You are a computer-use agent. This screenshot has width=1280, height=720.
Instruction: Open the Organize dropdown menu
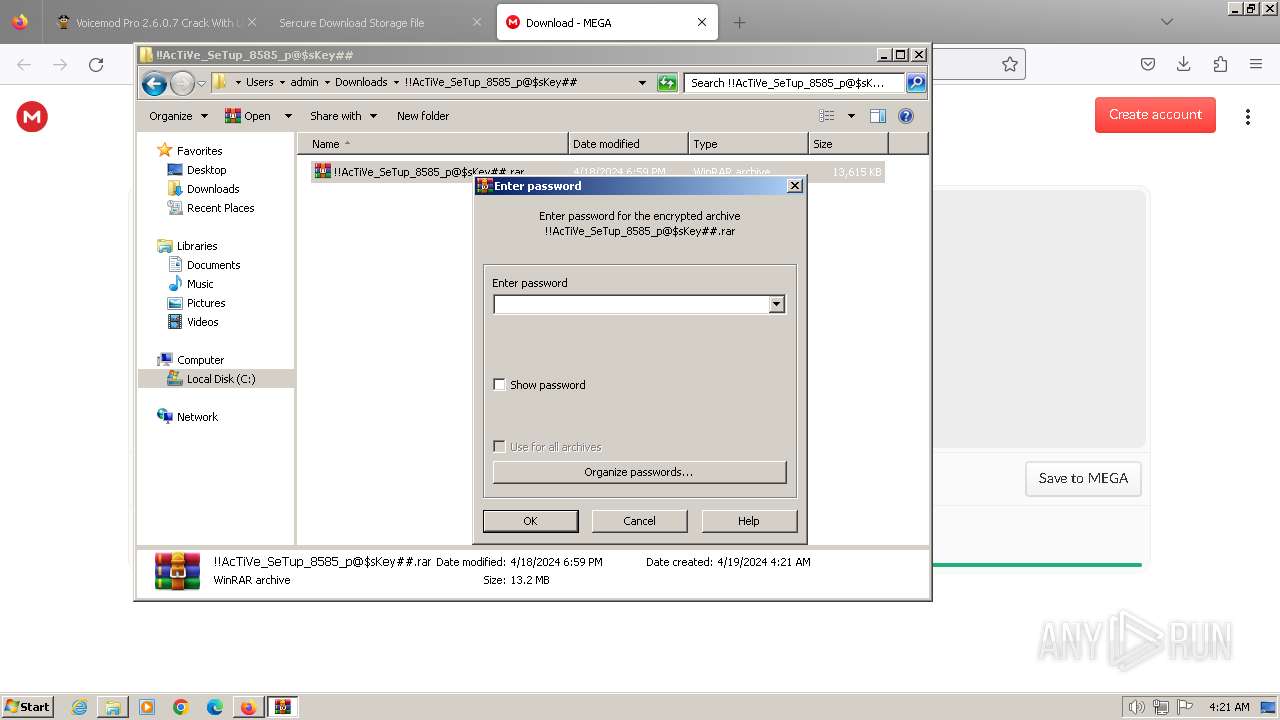(x=178, y=116)
